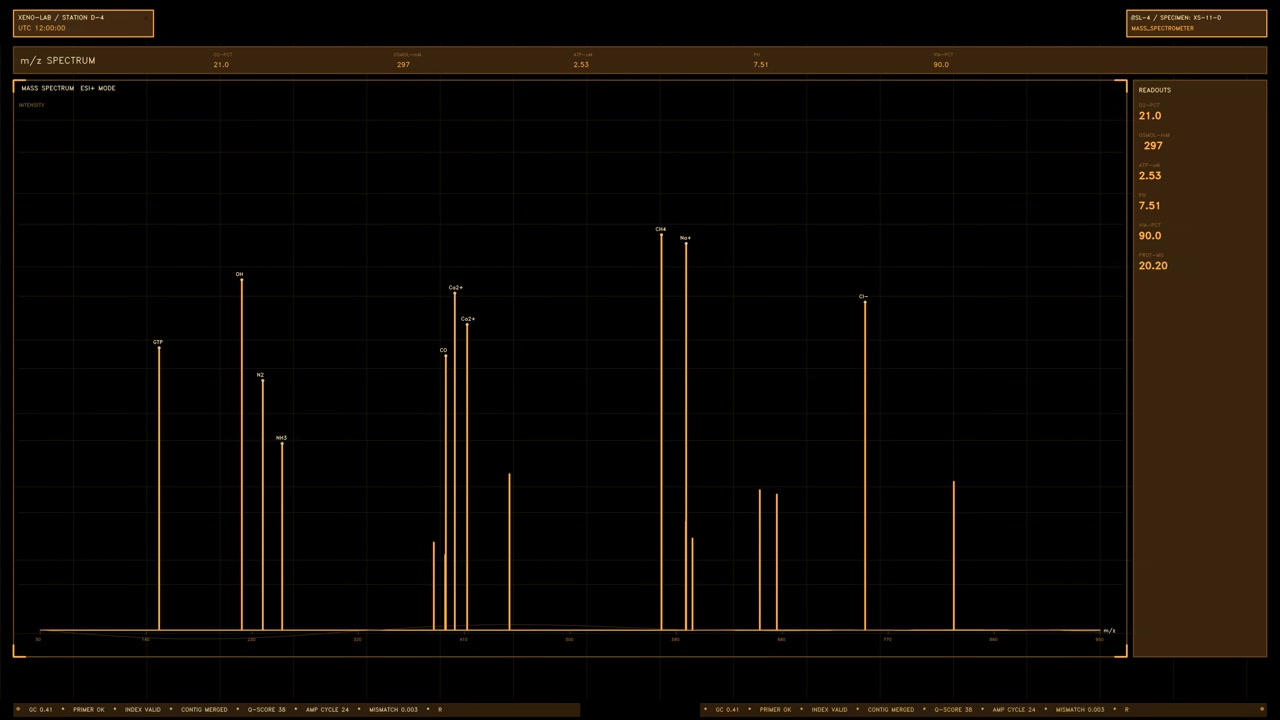Click GC 0.41 in right status bar
Viewport: 1280px width, 720px height.
(x=727, y=710)
